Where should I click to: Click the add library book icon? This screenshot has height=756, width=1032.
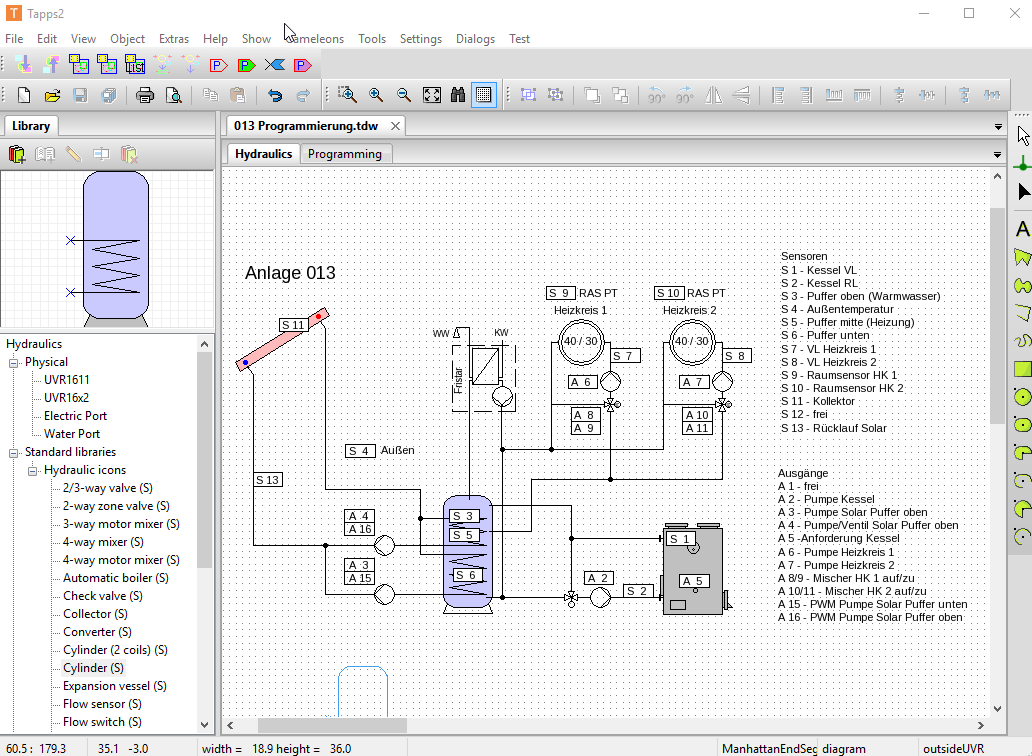coord(17,154)
